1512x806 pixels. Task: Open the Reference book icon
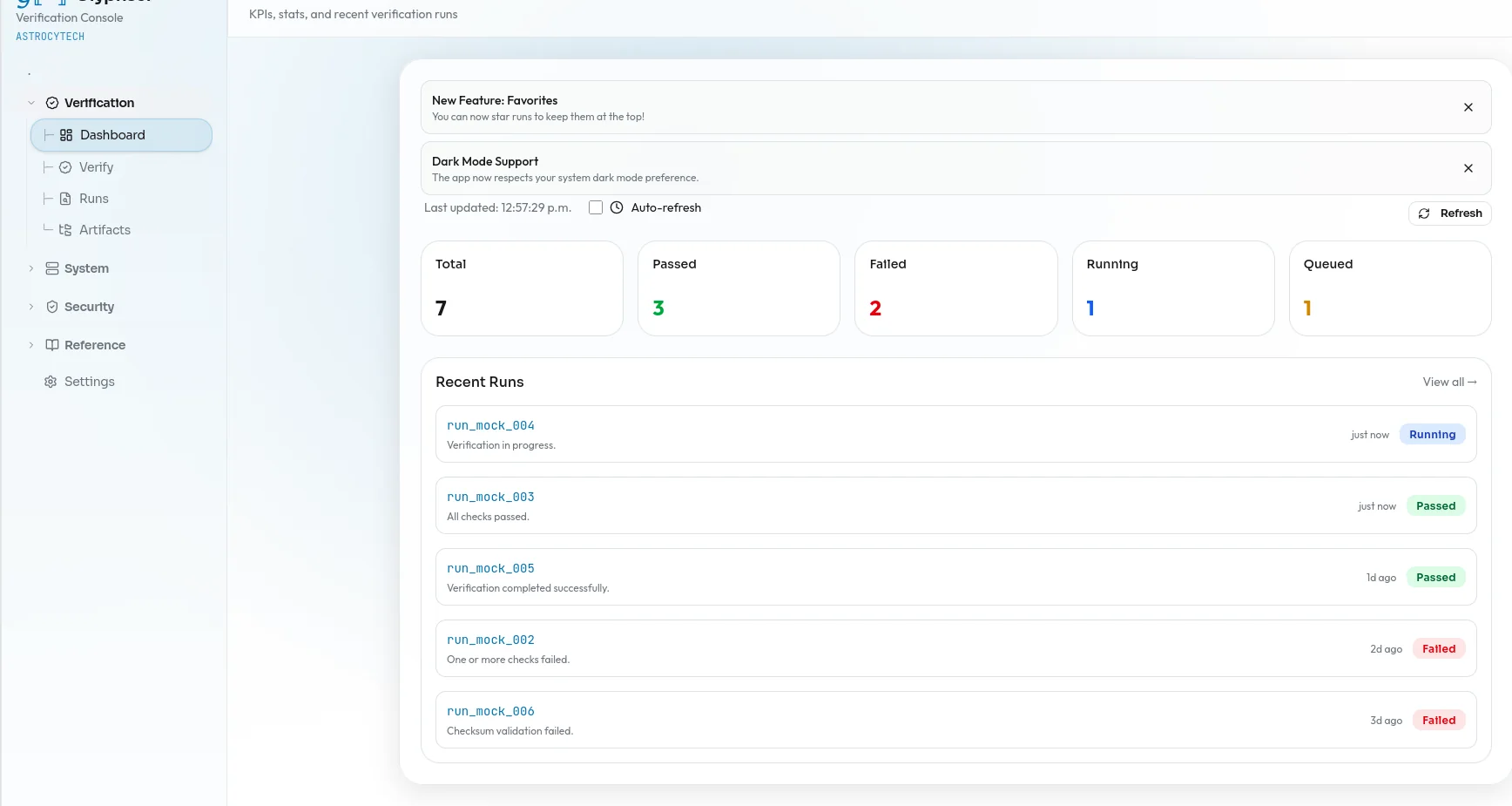[51, 345]
